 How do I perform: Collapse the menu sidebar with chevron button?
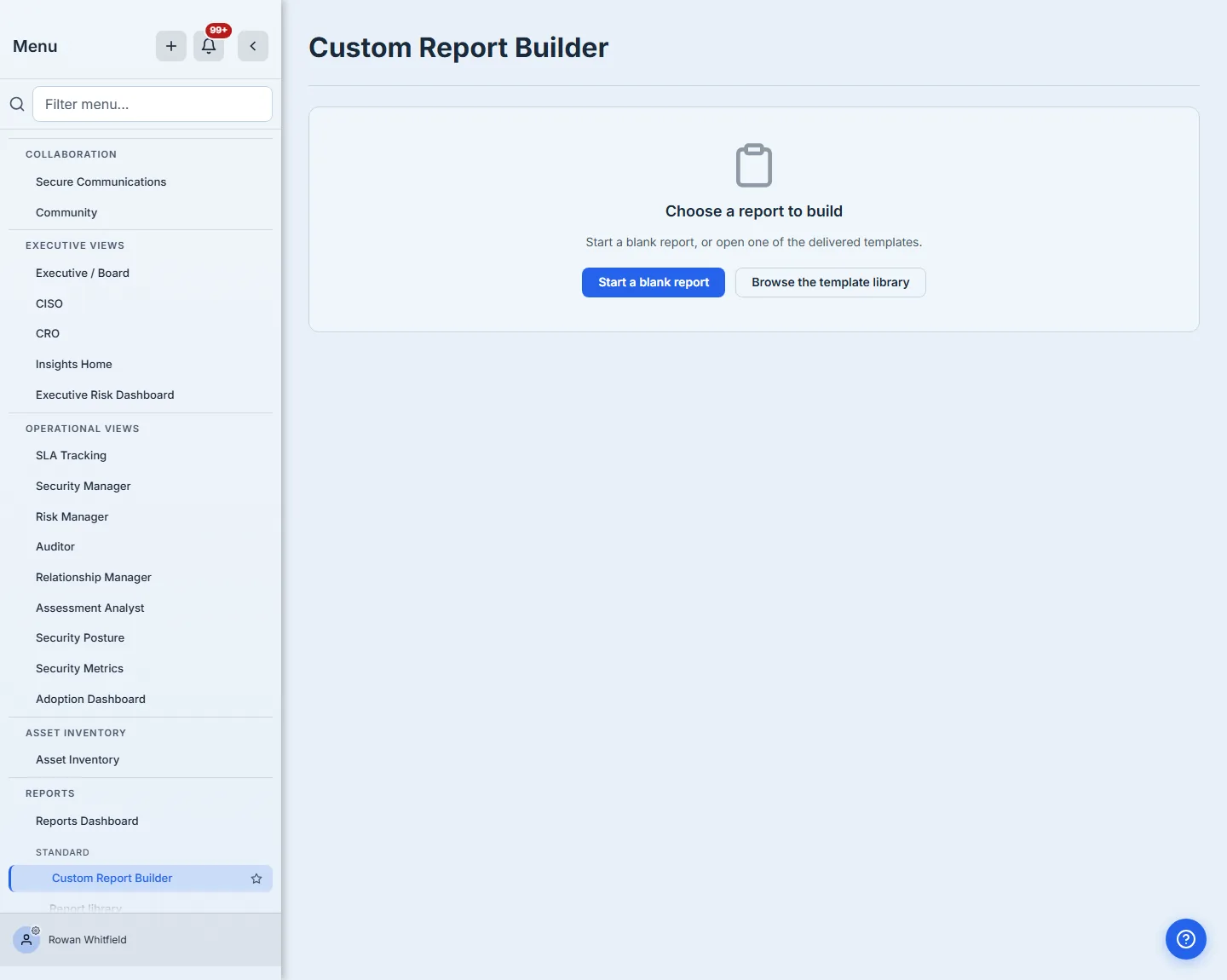(x=253, y=46)
